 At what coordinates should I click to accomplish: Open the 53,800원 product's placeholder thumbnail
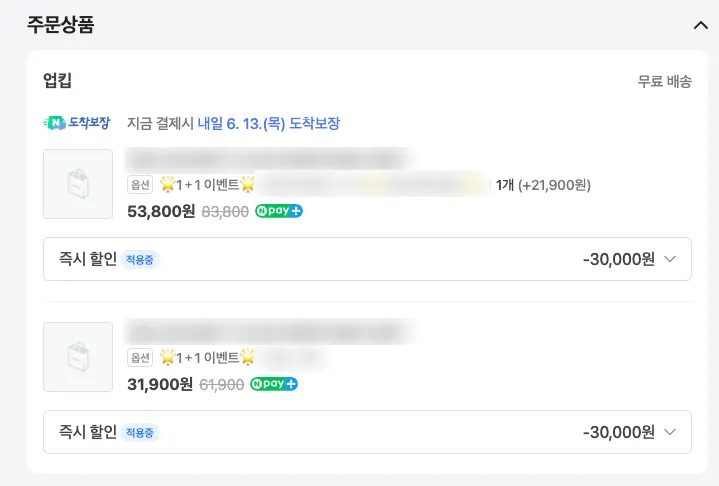[x=78, y=184]
